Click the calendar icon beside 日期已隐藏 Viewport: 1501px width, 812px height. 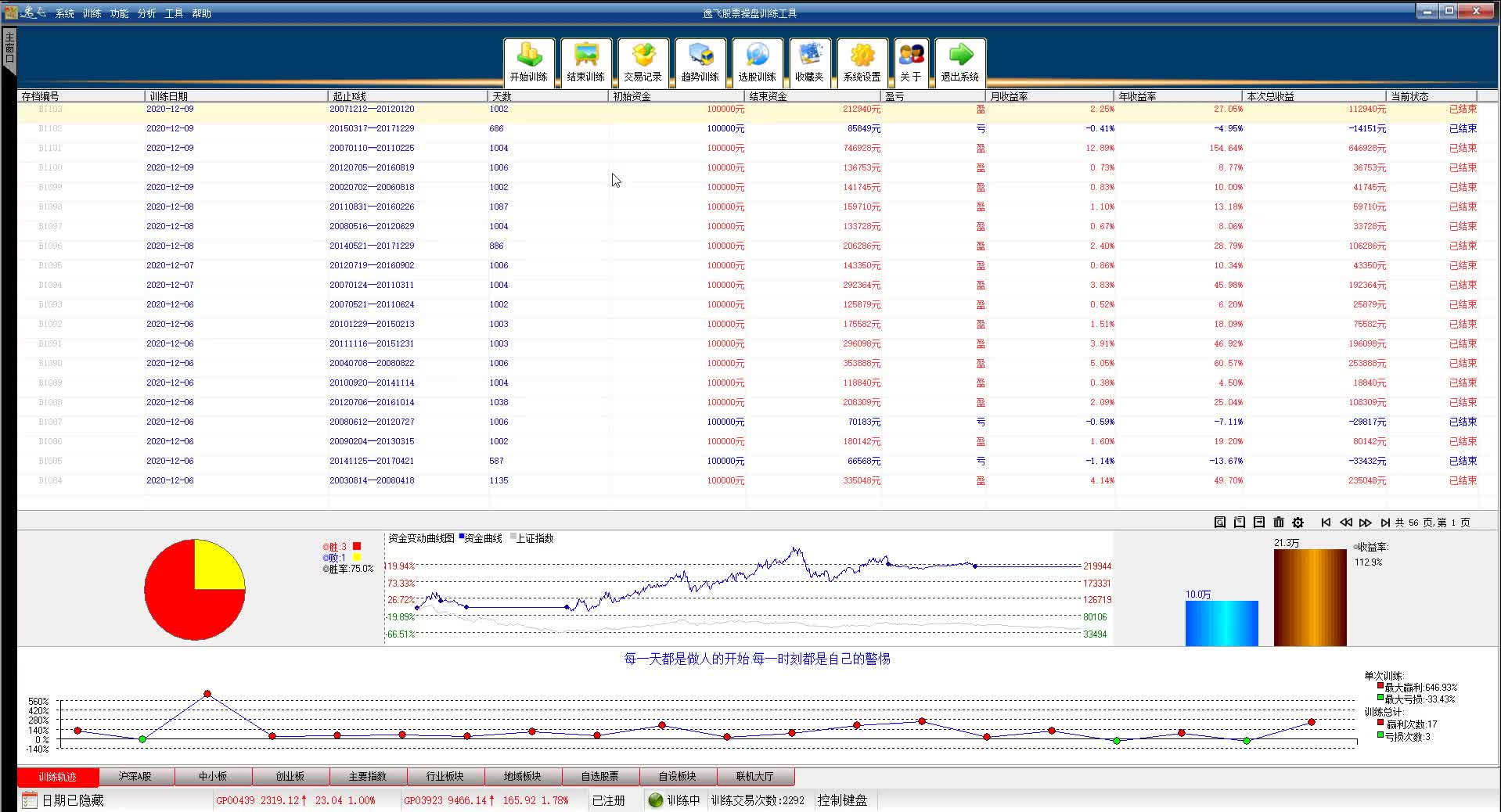pos(30,799)
